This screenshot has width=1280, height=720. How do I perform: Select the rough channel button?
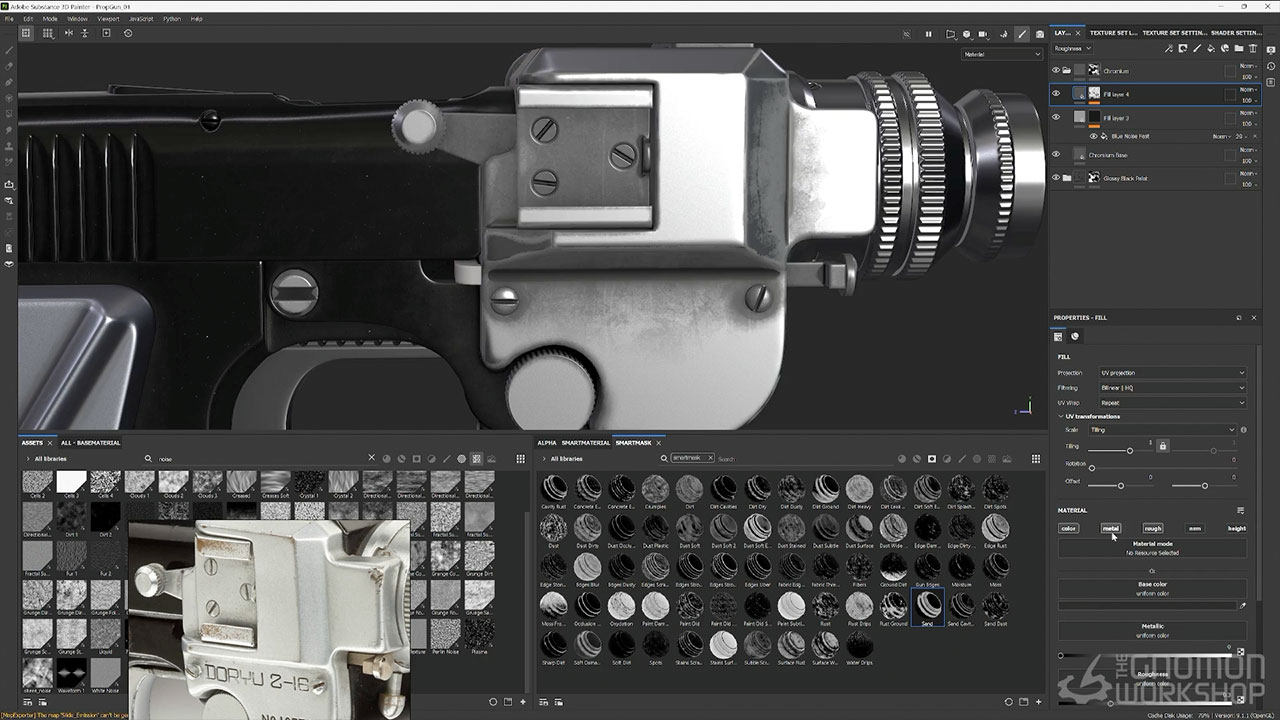(x=1153, y=528)
